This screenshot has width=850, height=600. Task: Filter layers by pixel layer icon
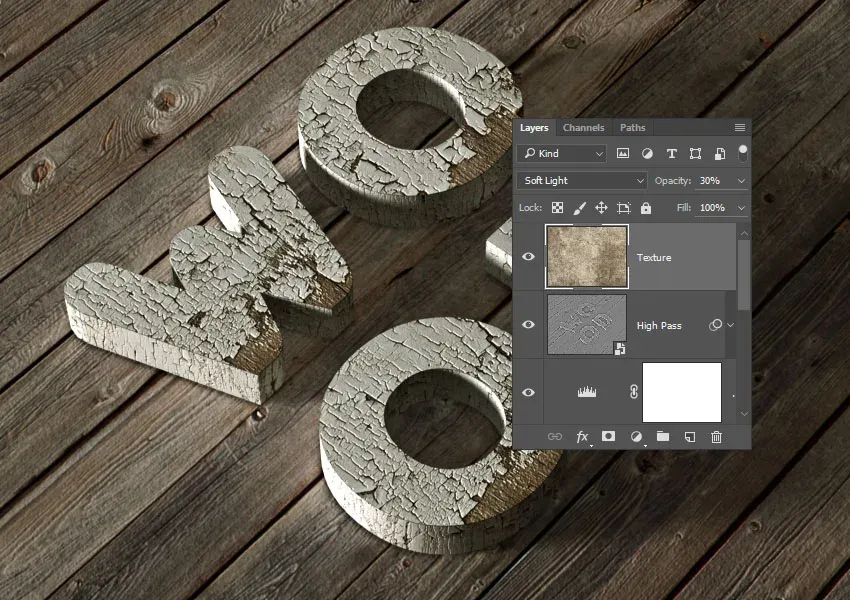coord(623,153)
